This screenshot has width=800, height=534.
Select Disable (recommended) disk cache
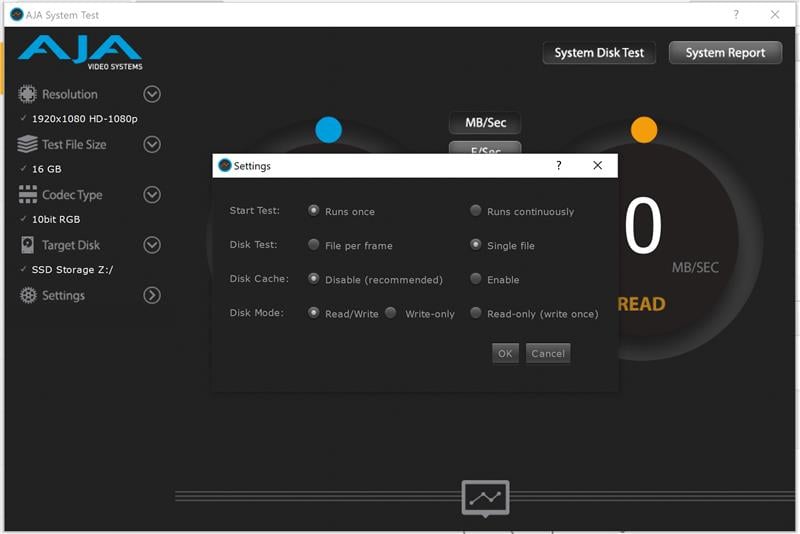coord(313,278)
